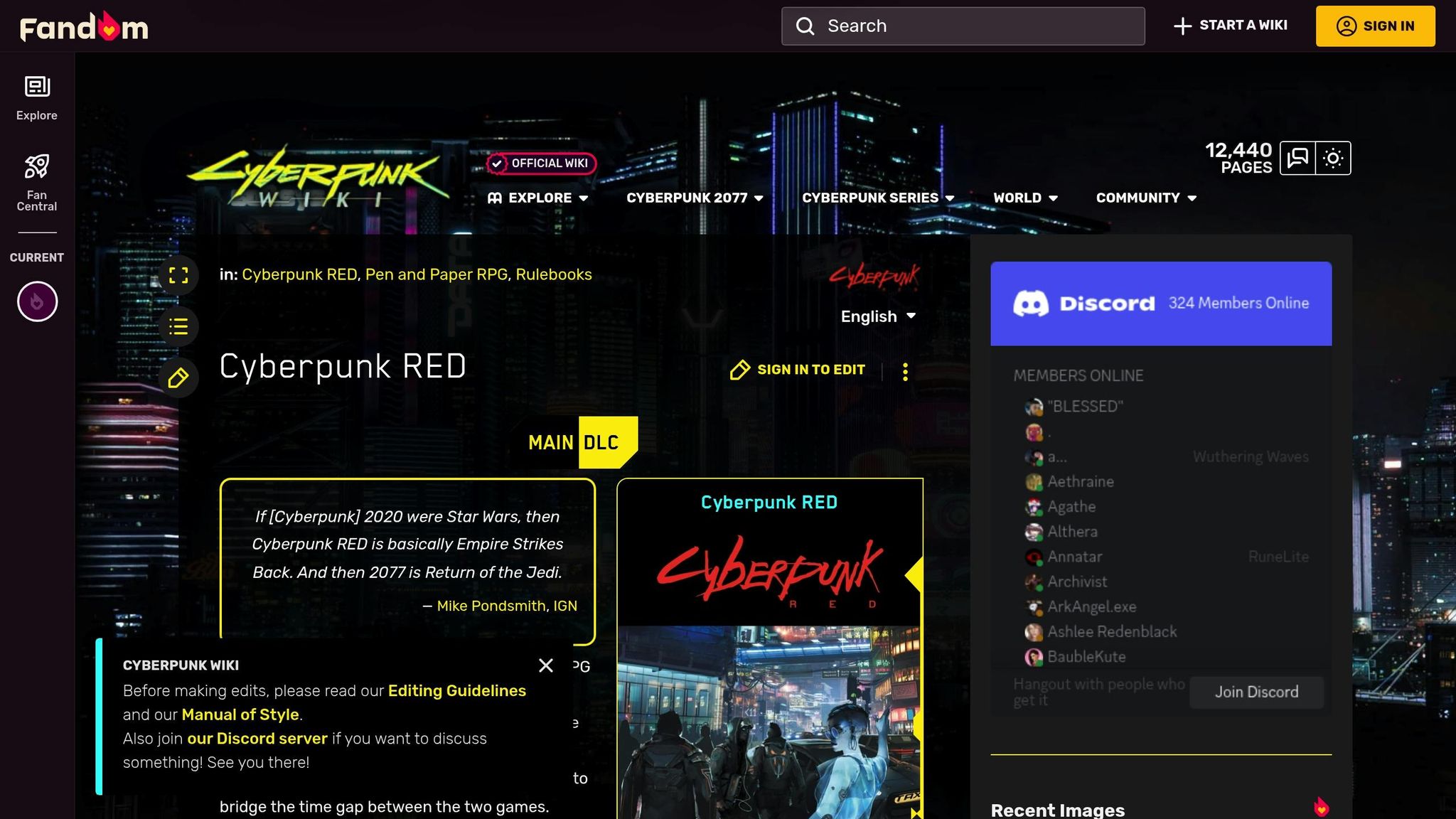Click the Sign In button
This screenshot has height=819, width=1456.
point(1375,26)
